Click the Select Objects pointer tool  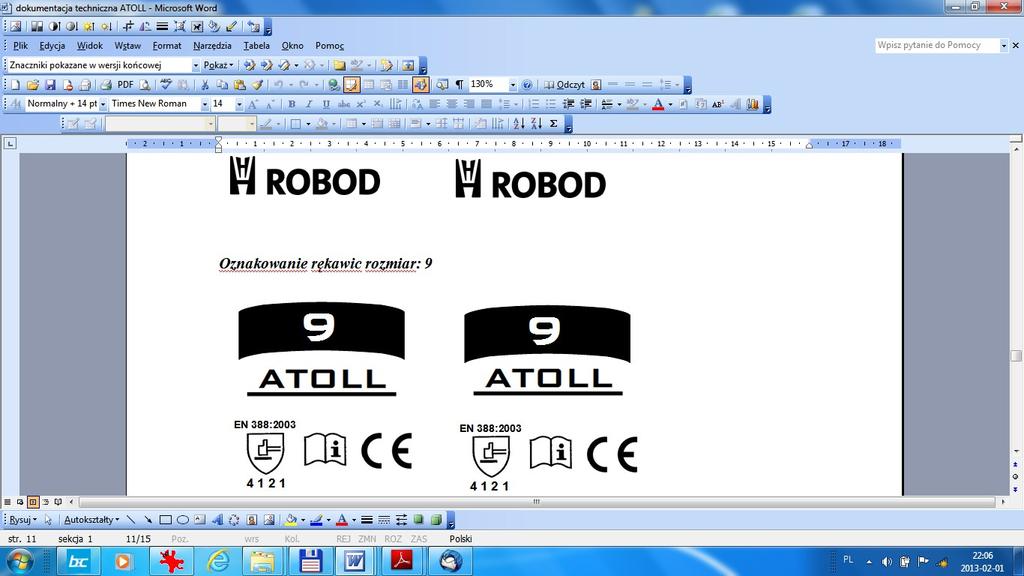click(x=48, y=520)
